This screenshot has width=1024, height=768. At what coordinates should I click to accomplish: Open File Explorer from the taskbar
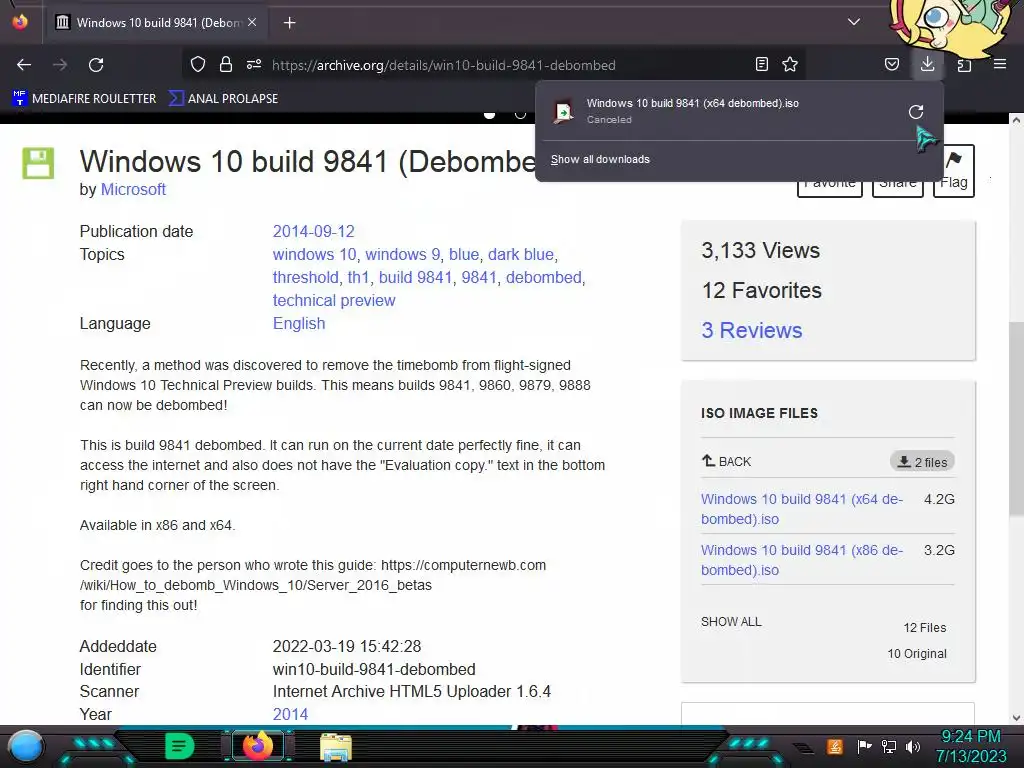(336, 747)
